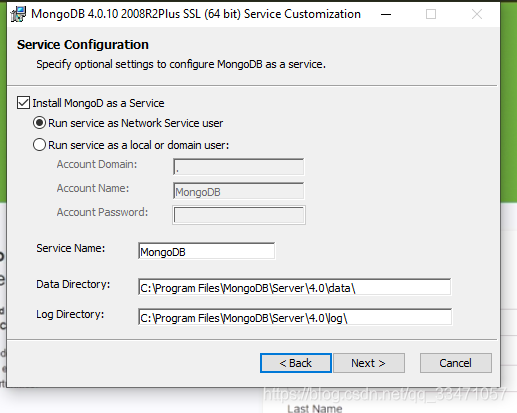Click the Service Name input field
The width and height of the screenshot is (517, 413).
[x=207, y=251]
